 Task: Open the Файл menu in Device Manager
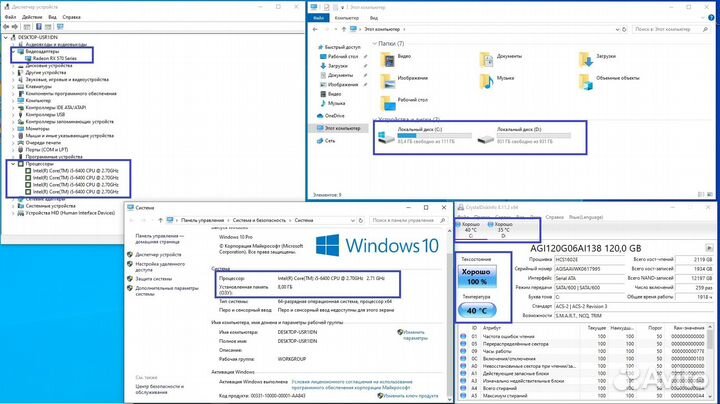[10, 17]
